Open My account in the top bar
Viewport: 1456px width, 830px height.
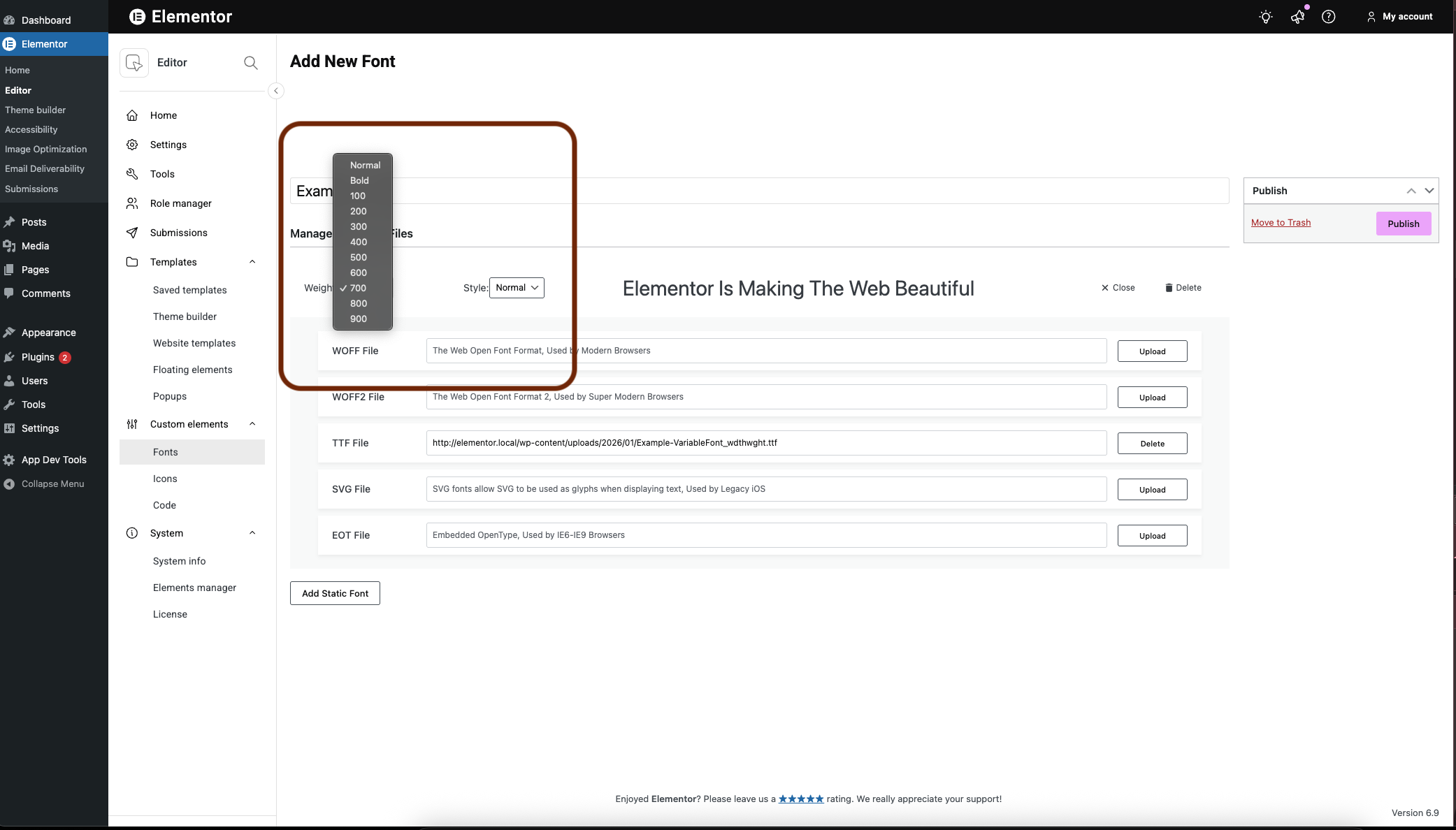[1399, 17]
